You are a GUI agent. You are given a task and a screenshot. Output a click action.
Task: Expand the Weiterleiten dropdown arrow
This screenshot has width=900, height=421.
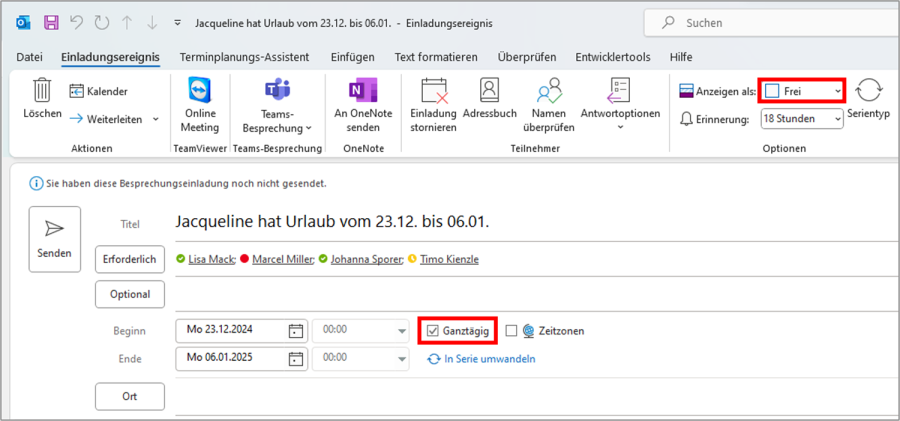click(156, 119)
